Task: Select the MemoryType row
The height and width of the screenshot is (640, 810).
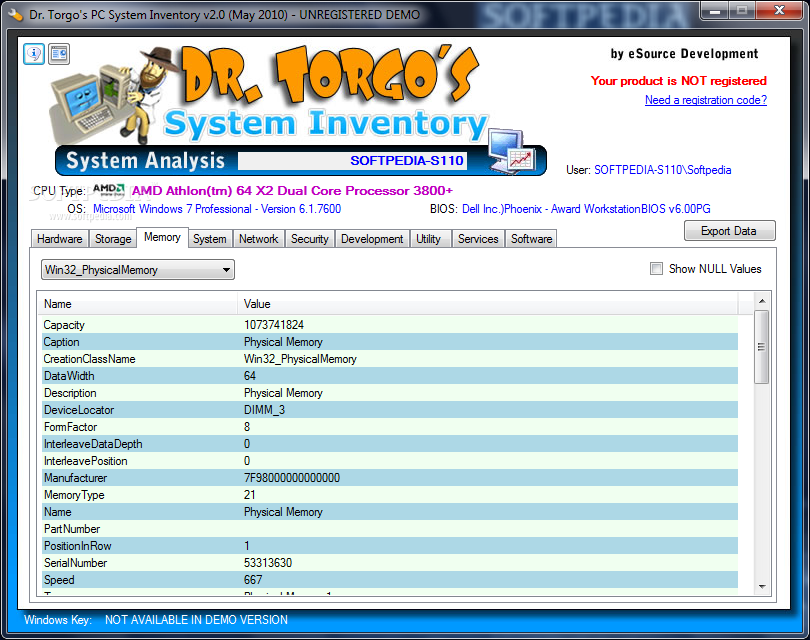Action: pos(388,495)
